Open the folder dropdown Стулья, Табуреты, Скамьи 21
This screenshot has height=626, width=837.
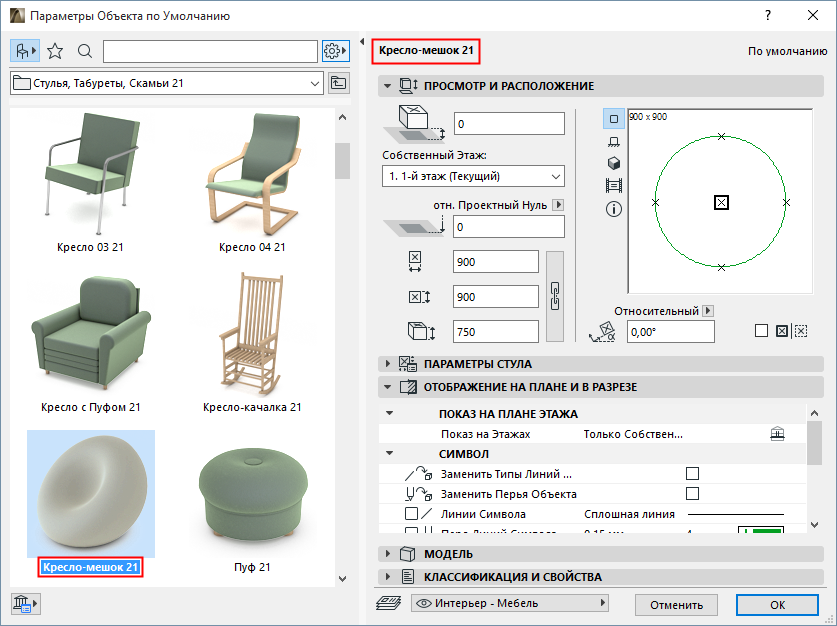tap(167, 83)
